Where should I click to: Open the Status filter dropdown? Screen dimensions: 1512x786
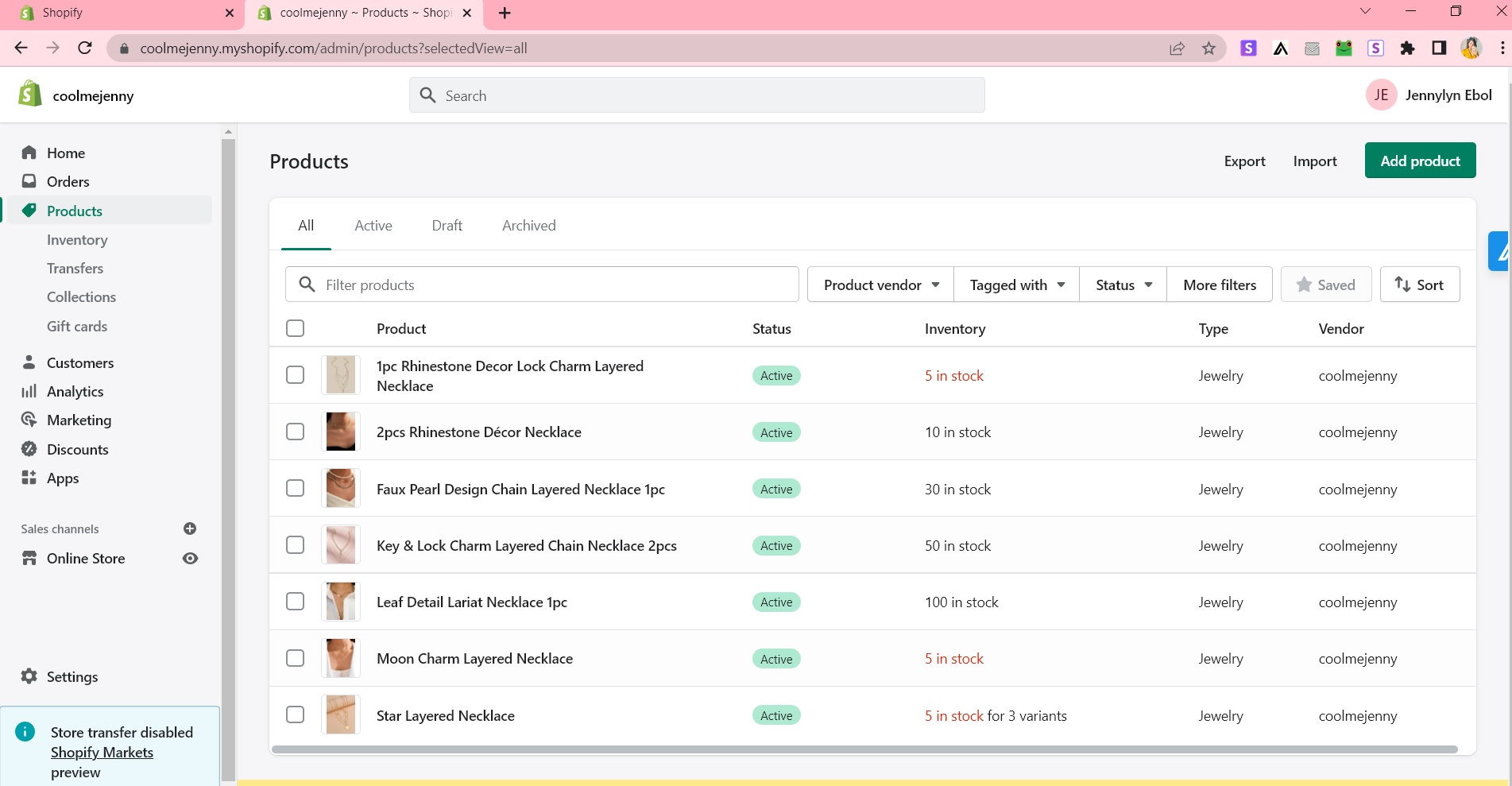(1123, 285)
